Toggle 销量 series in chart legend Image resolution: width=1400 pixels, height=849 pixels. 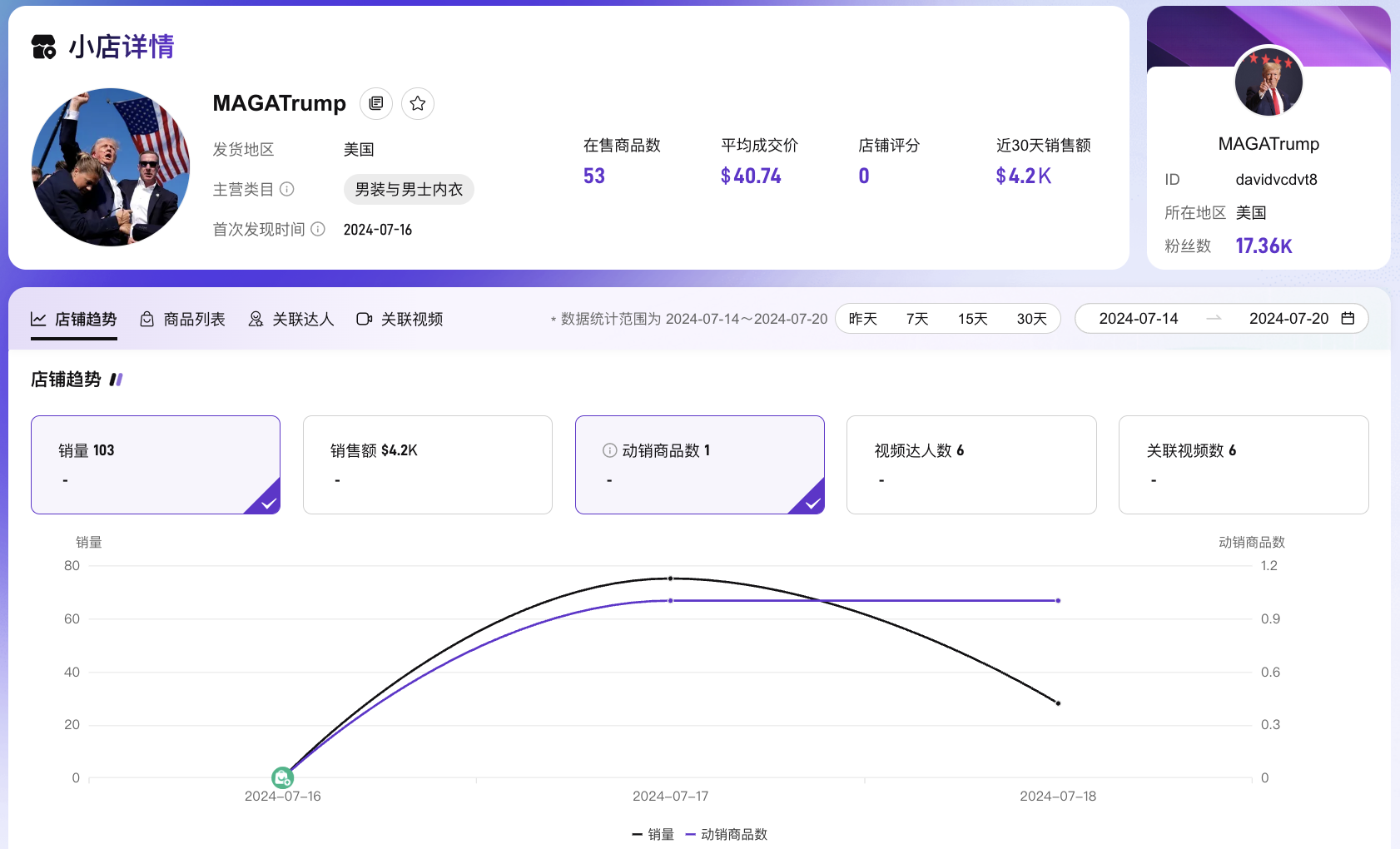pyautogui.click(x=653, y=834)
